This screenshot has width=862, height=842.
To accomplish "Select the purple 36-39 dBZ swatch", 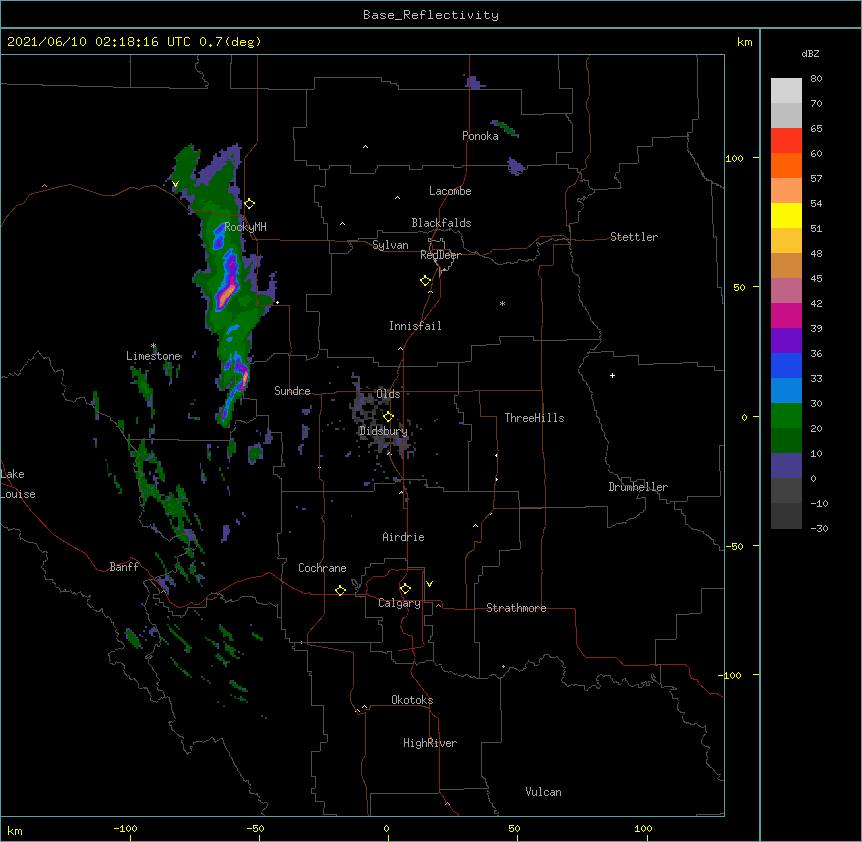I will [x=786, y=341].
